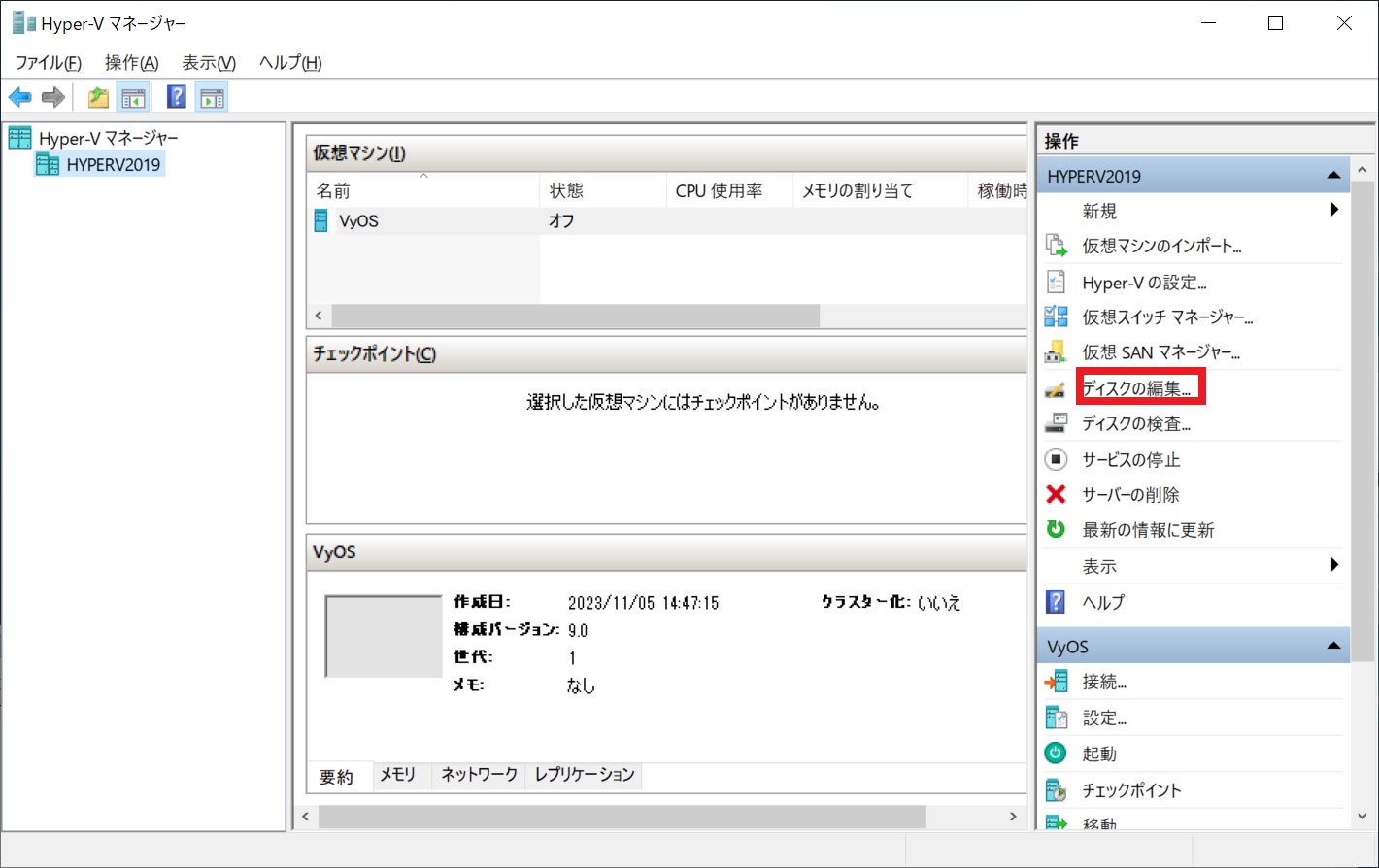The width and height of the screenshot is (1379, 868).
Task: Click the VM list scroll left arrow
Action: [319, 316]
